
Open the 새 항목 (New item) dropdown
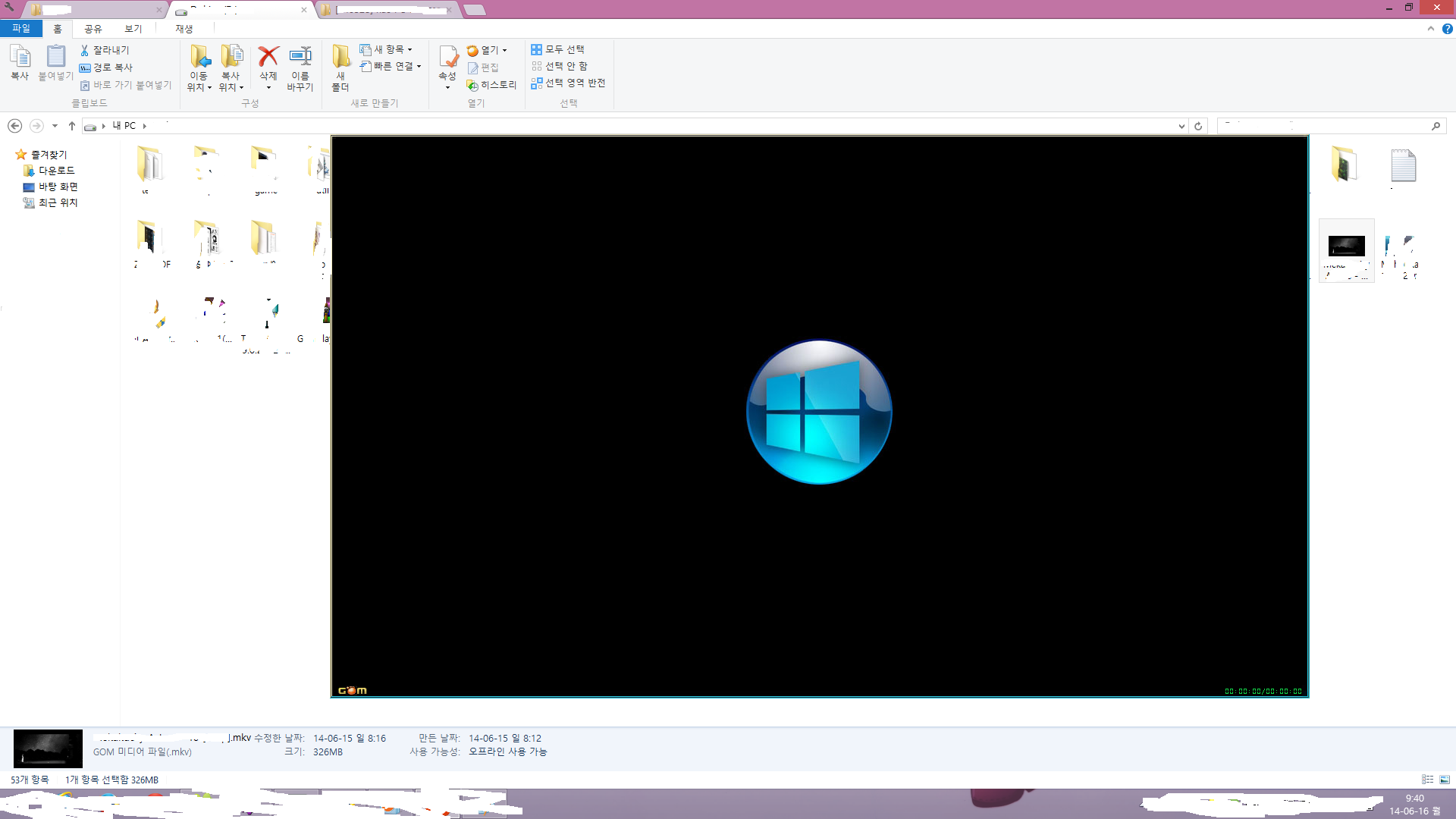[x=386, y=49]
